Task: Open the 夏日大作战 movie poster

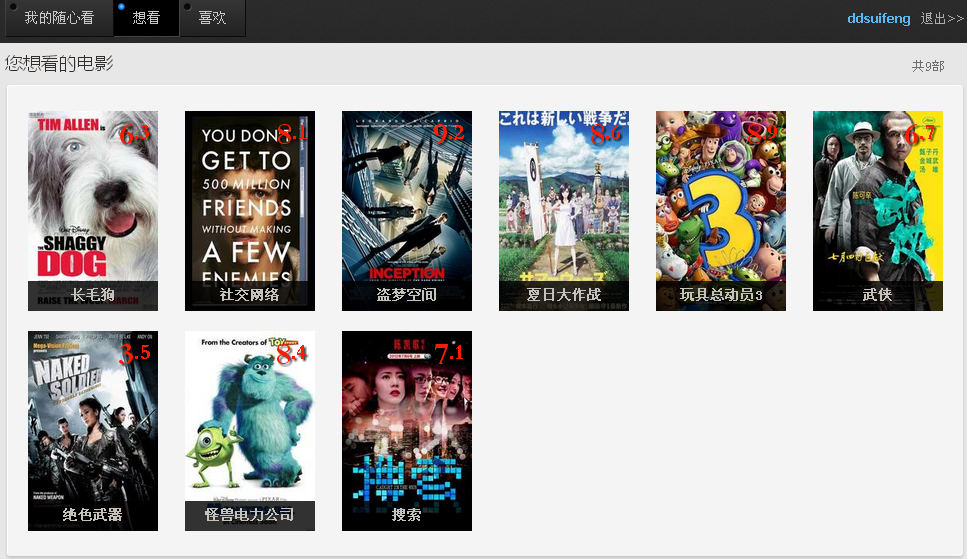Action: tap(564, 210)
